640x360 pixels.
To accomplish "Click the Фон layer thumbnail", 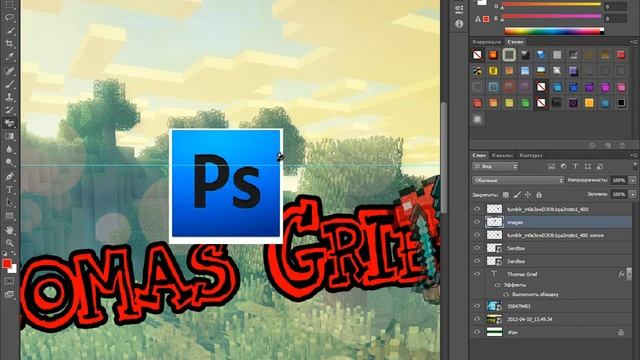I will 495,332.
